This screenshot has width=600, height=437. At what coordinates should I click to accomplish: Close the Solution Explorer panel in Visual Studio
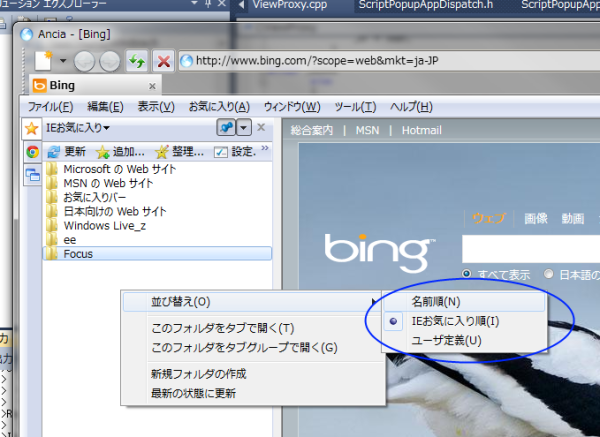coord(222,3)
